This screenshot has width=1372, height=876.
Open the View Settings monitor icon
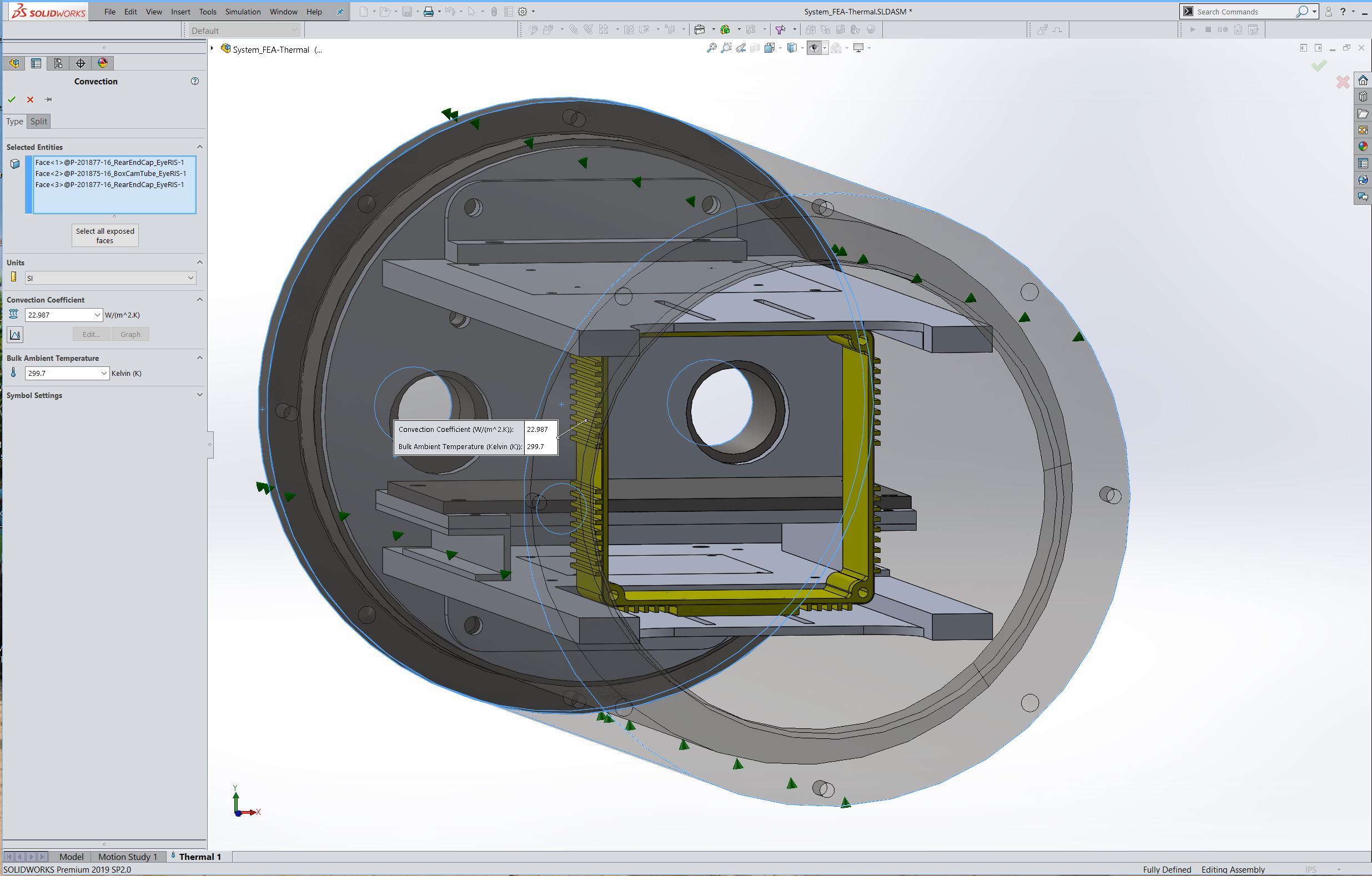pos(858,48)
